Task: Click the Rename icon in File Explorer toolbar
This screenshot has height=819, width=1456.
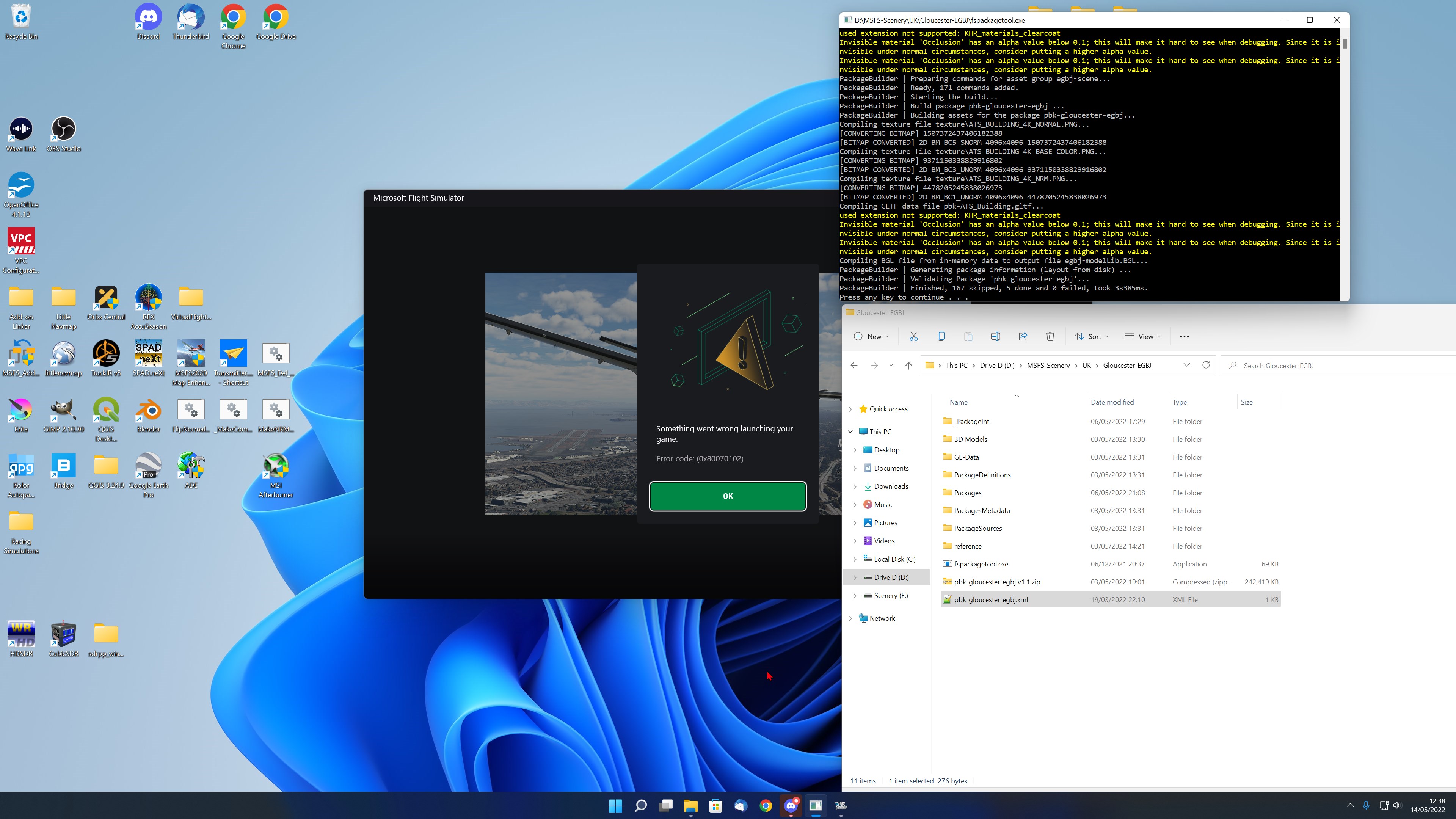Action: coord(995,336)
